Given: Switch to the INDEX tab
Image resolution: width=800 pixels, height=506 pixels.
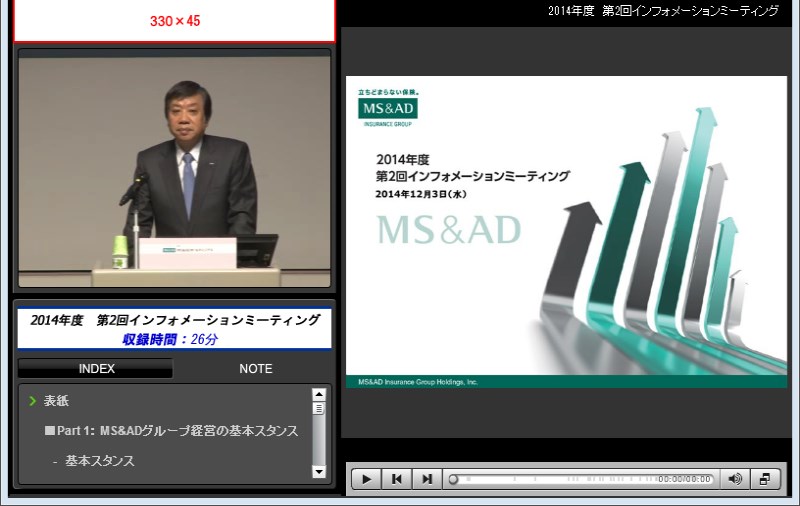Looking at the screenshot, I should 96,368.
